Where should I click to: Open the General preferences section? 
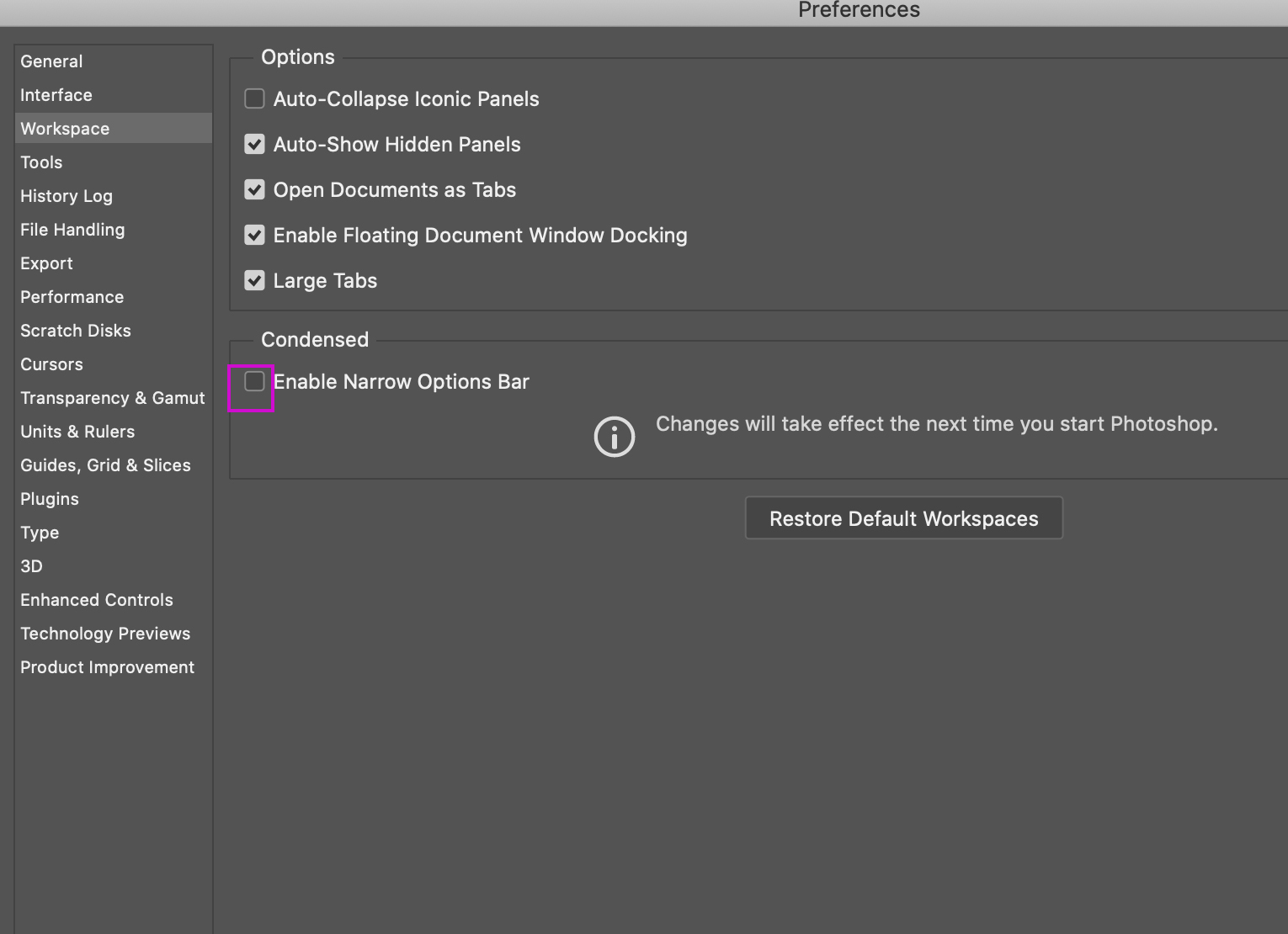pyautogui.click(x=51, y=61)
